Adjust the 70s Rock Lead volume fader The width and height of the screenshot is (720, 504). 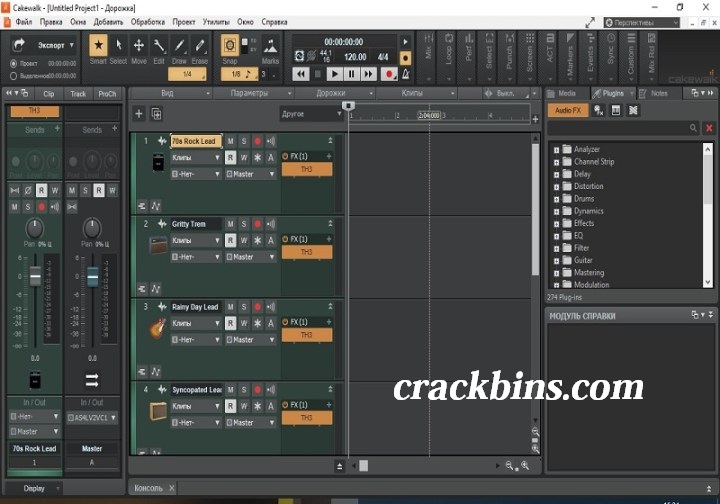35,277
